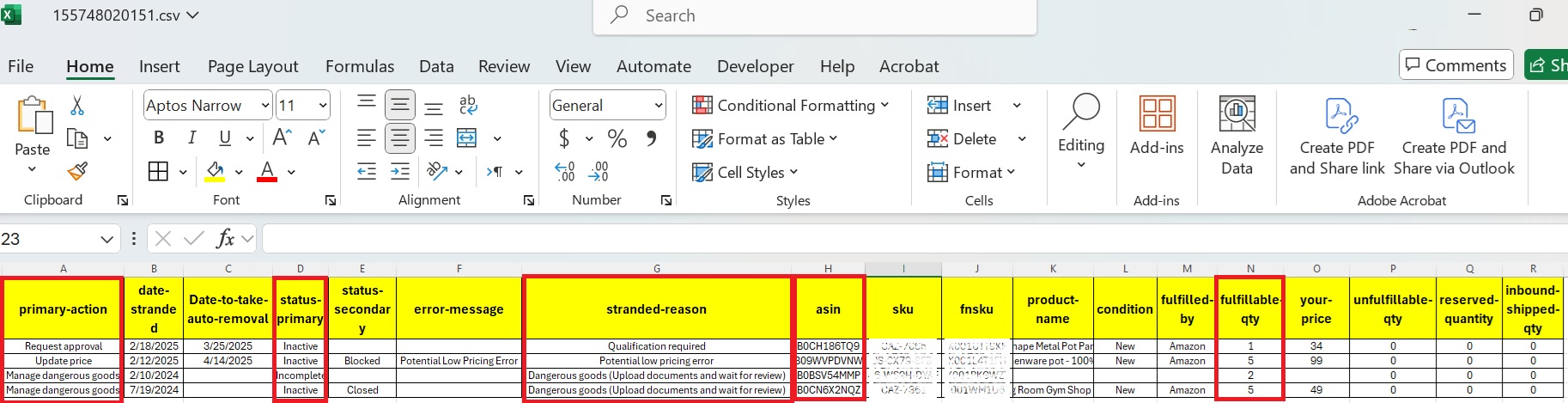1568x403 pixels.
Task: Click the Orientation text angle icon
Action: coord(437,171)
